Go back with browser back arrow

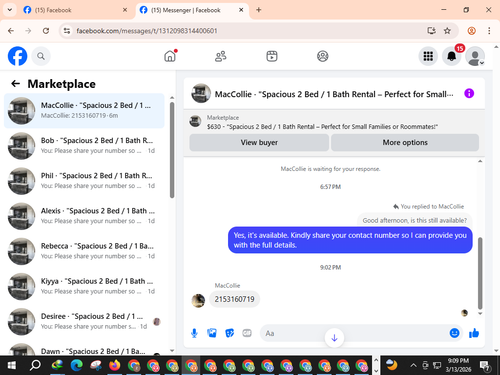tap(11, 31)
